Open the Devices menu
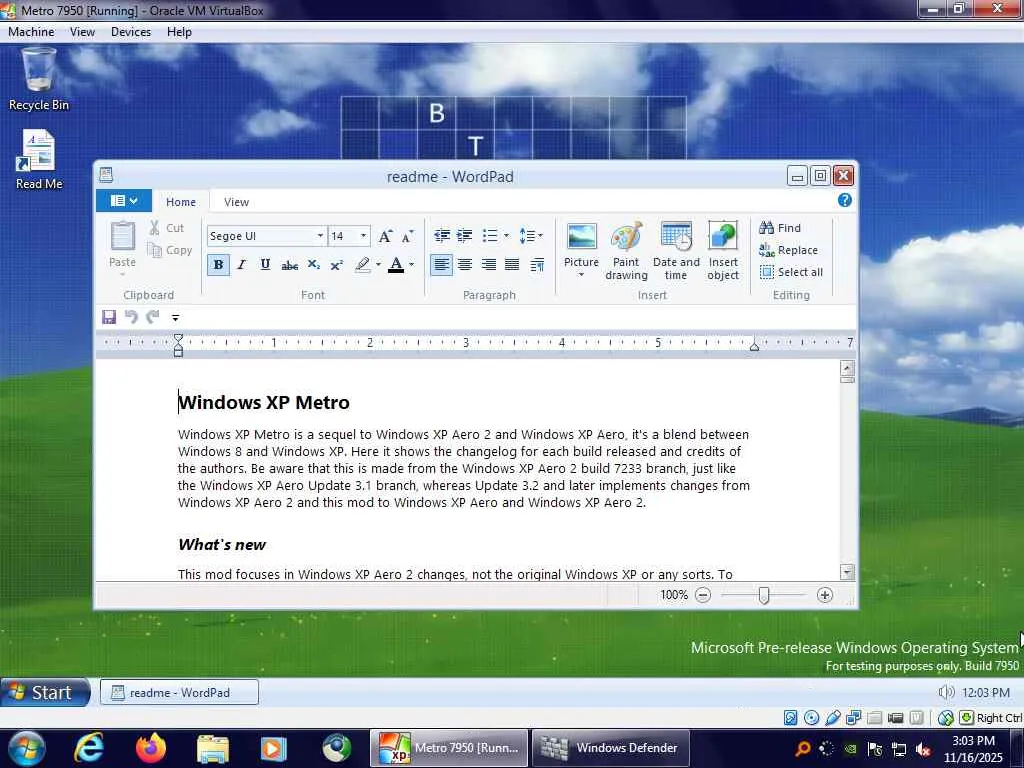This screenshot has width=1024, height=768. pyautogui.click(x=131, y=32)
